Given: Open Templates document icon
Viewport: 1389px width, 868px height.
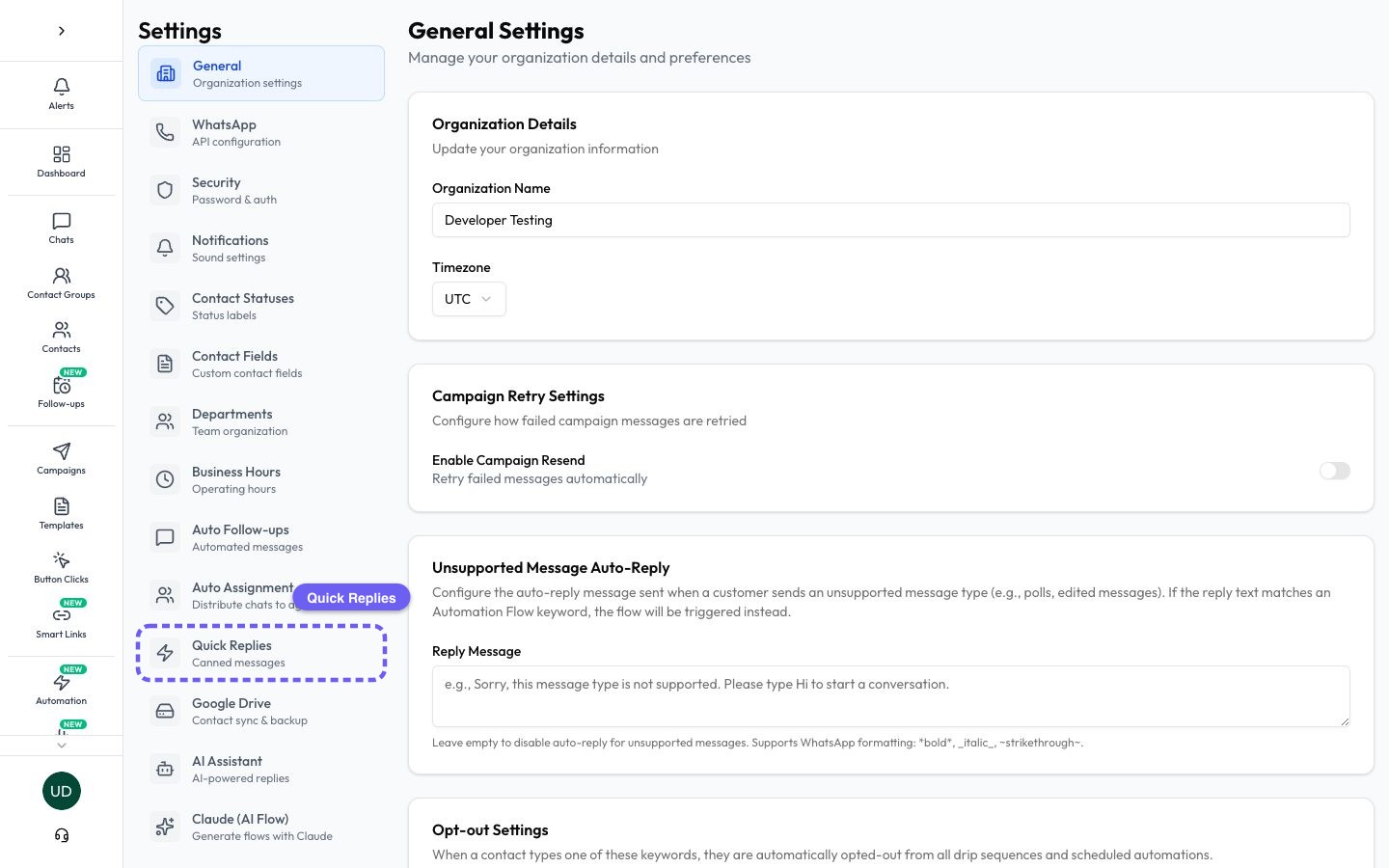Looking at the screenshot, I should pyautogui.click(x=61, y=506).
